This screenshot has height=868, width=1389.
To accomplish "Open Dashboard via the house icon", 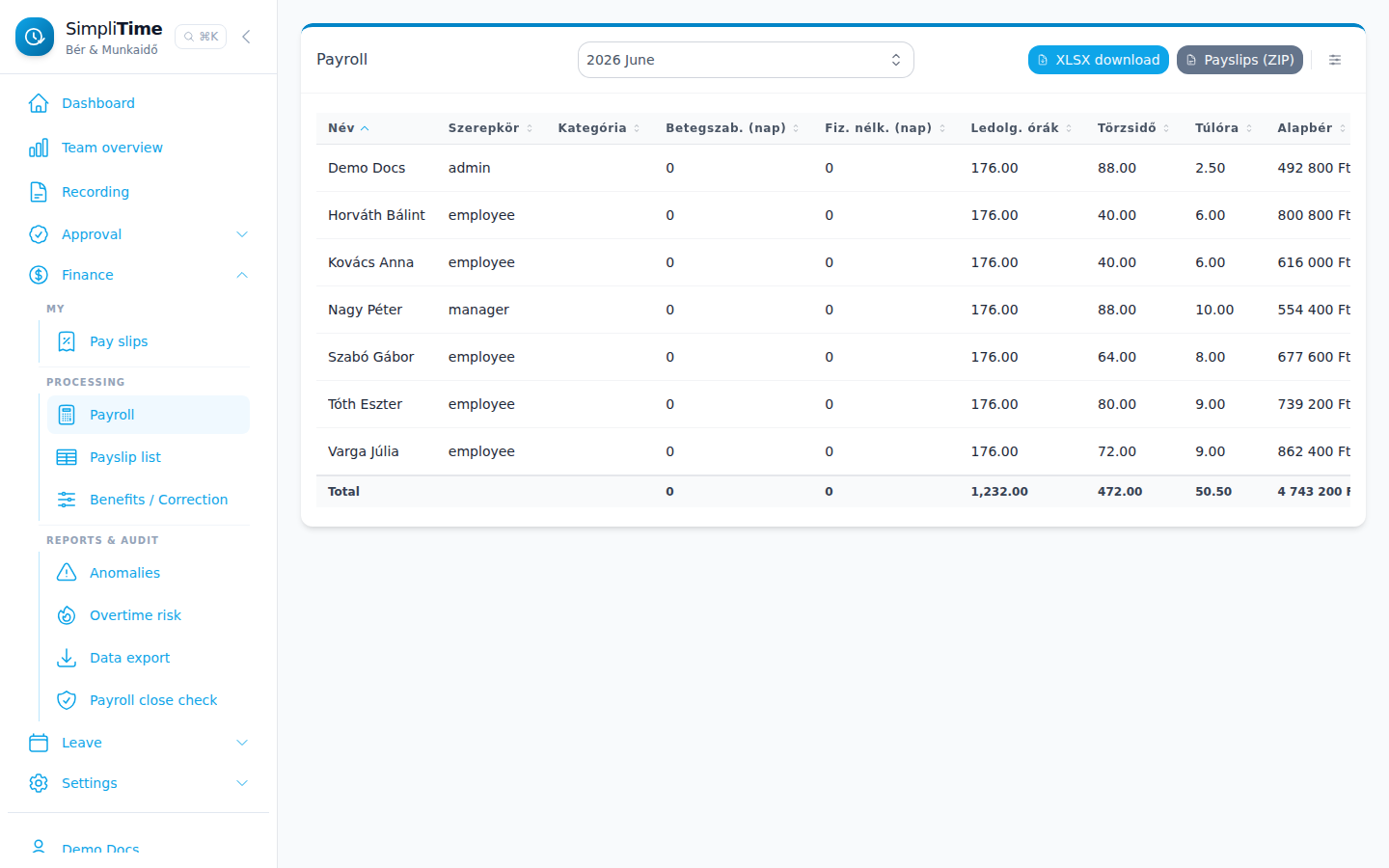I will [x=39, y=103].
